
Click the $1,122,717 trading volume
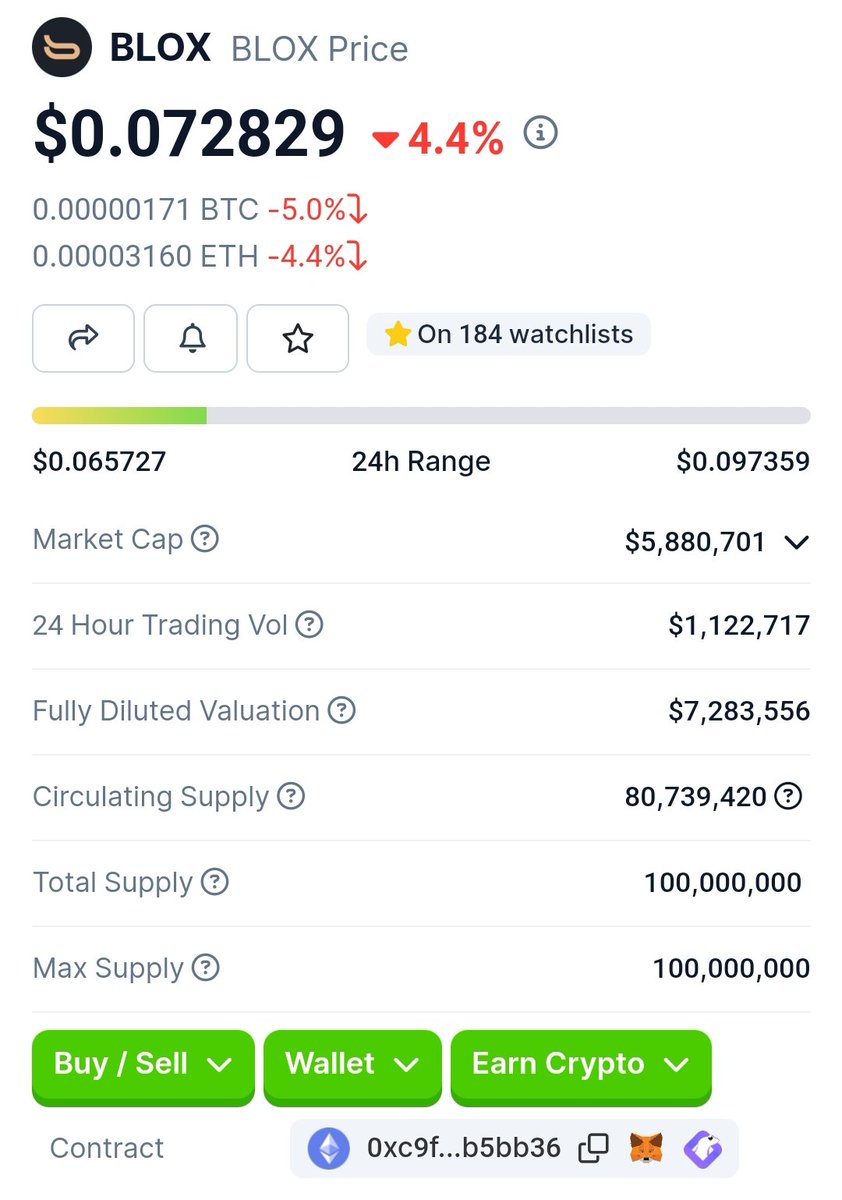pos(739,626)
